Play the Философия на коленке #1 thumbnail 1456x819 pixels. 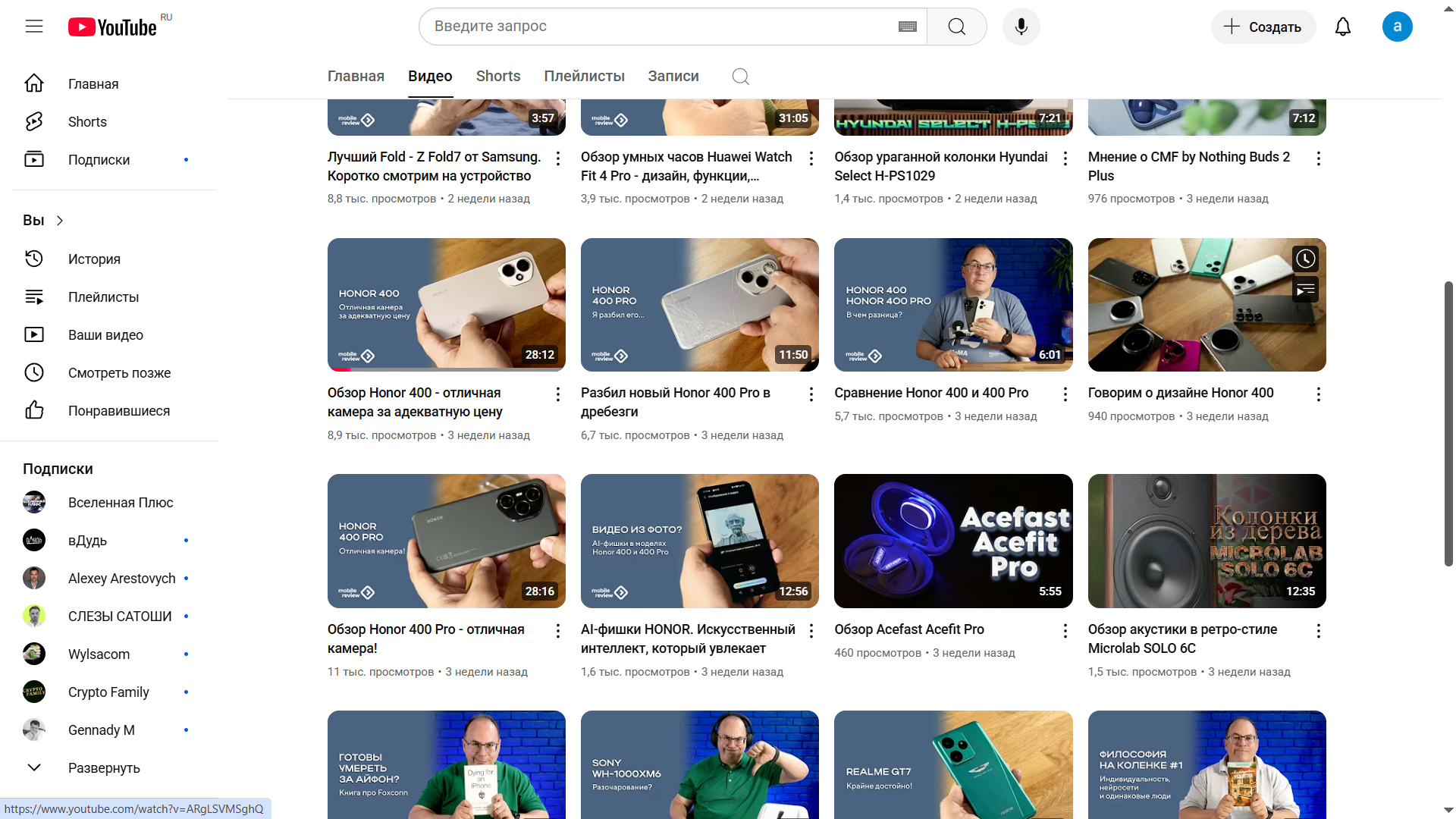pyautogui.click(x=1207, y=764)
